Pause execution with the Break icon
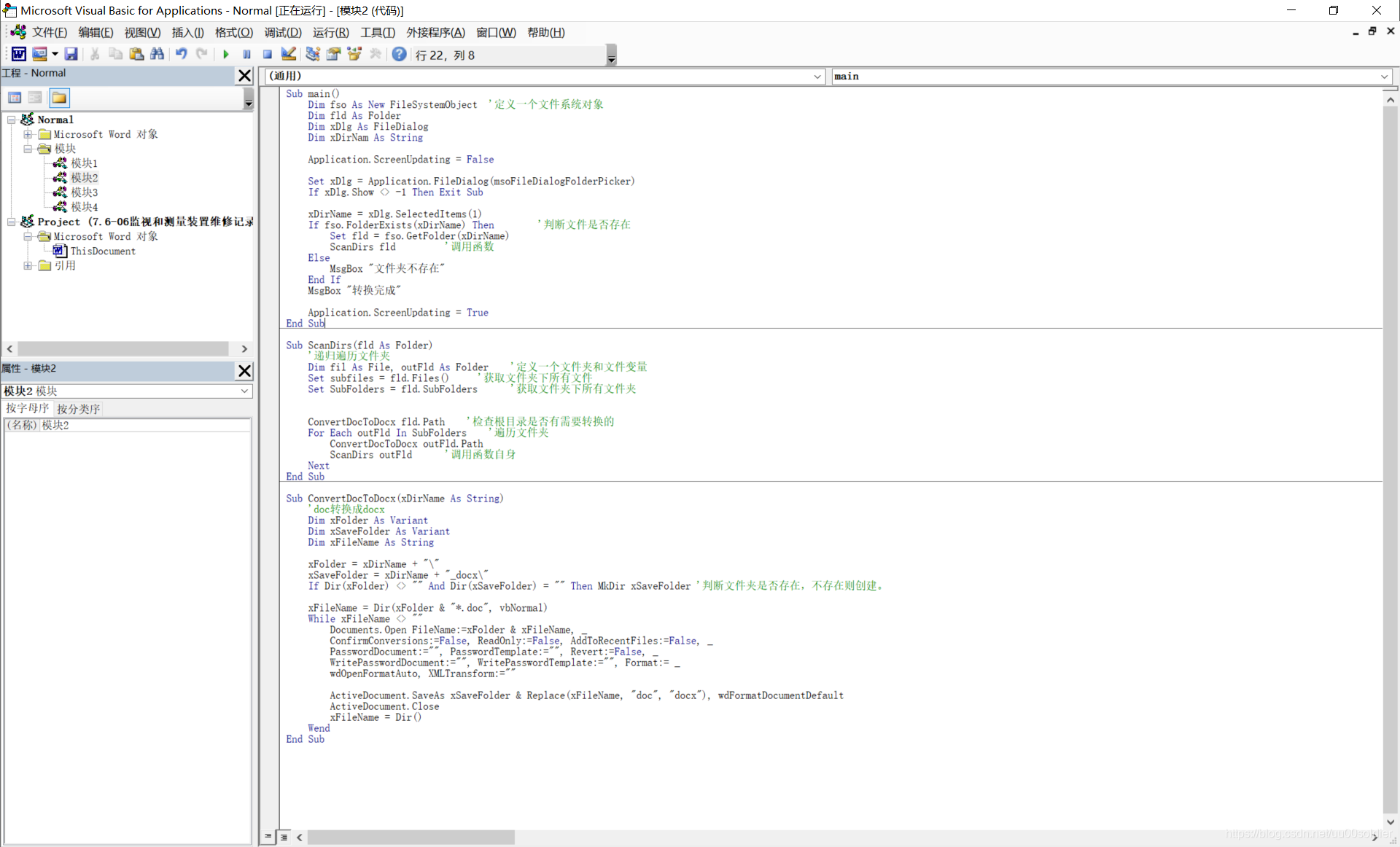The image size is (1400, 847). 246,54
